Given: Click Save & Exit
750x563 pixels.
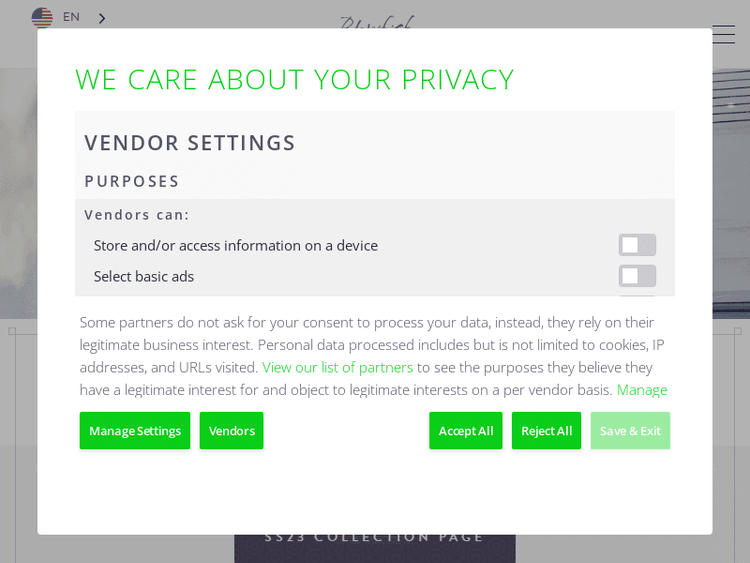Looking at the screenshot, I should [630, 431].
